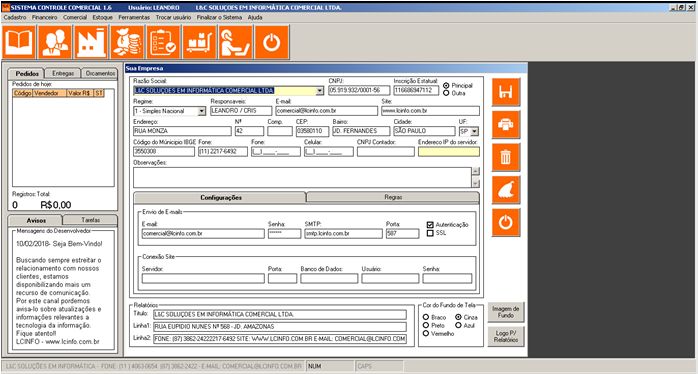Click the Conexão Site Servidor field
The width and height of the screenshot is (698, 374).
tap(203, 279)
